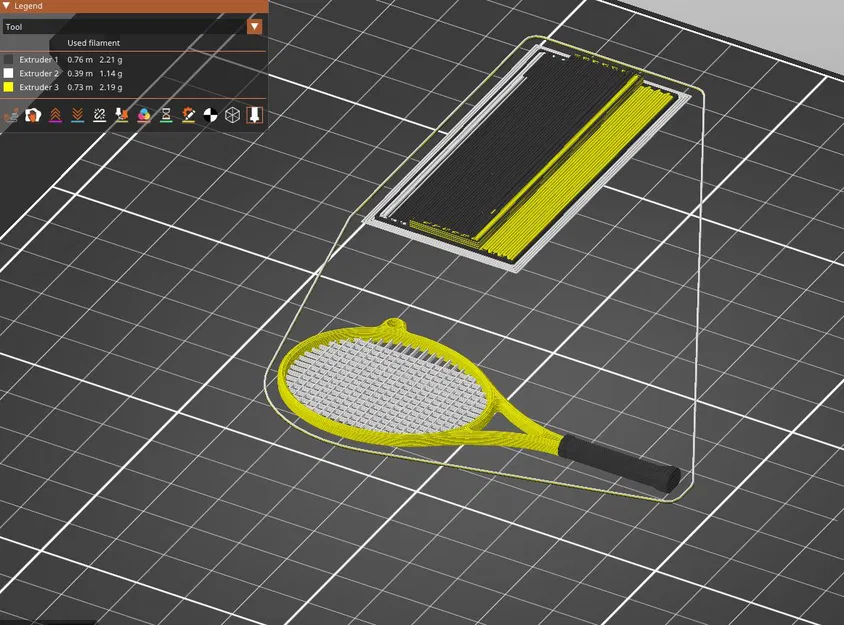Toggle pause print markers
This screenshot has width=844, height=625.
click(165, 115)
